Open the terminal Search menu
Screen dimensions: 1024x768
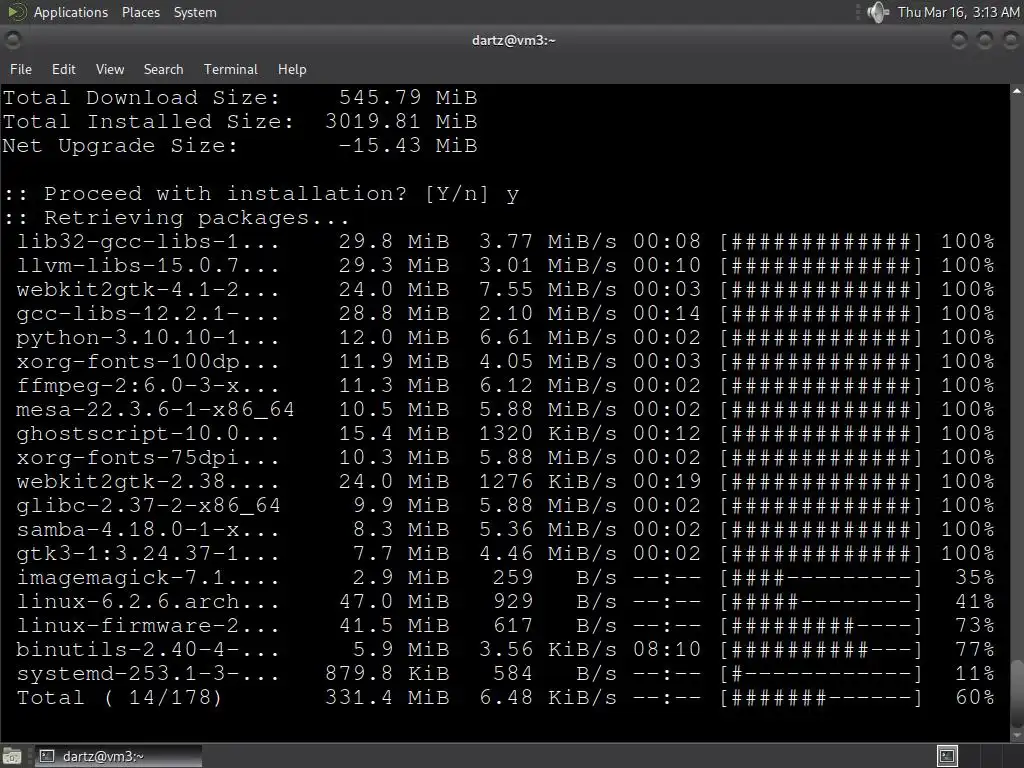pos(163,69)
